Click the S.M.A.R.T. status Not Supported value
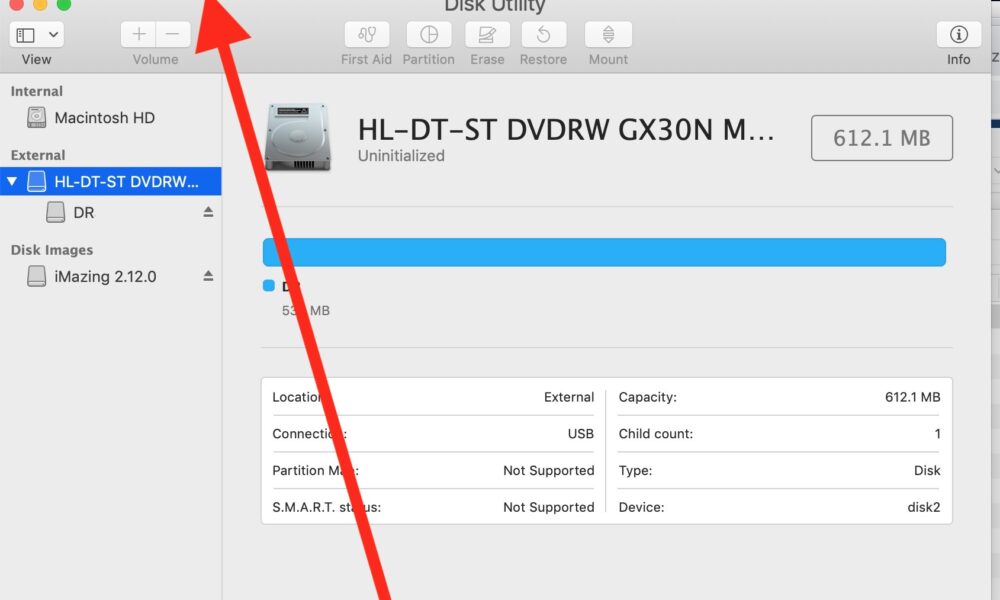The width and height of the screenshot is (1000, 600). [548, 508]
